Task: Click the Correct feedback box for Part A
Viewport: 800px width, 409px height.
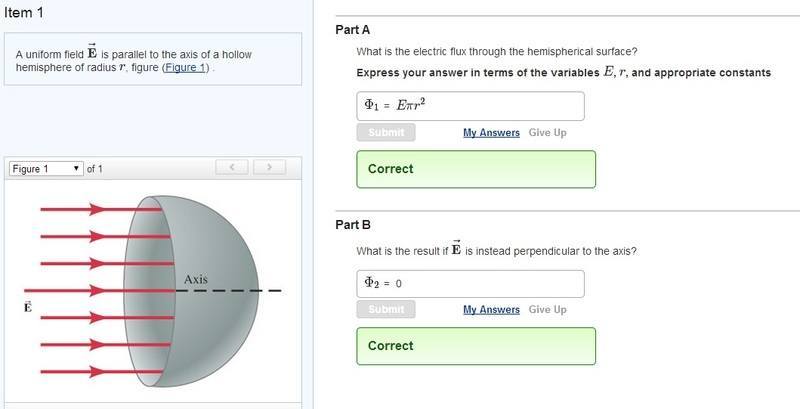Action: (476, 169)
